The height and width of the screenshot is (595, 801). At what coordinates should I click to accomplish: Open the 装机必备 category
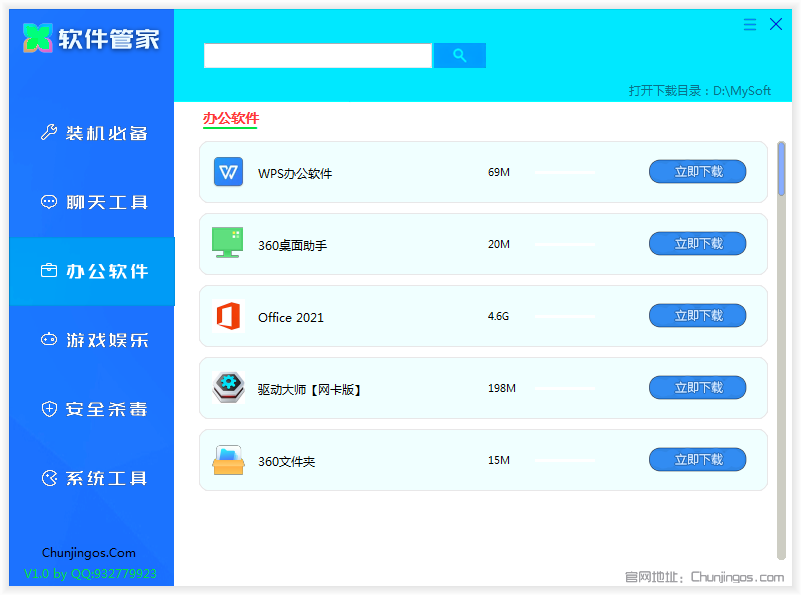click(92, 133)
